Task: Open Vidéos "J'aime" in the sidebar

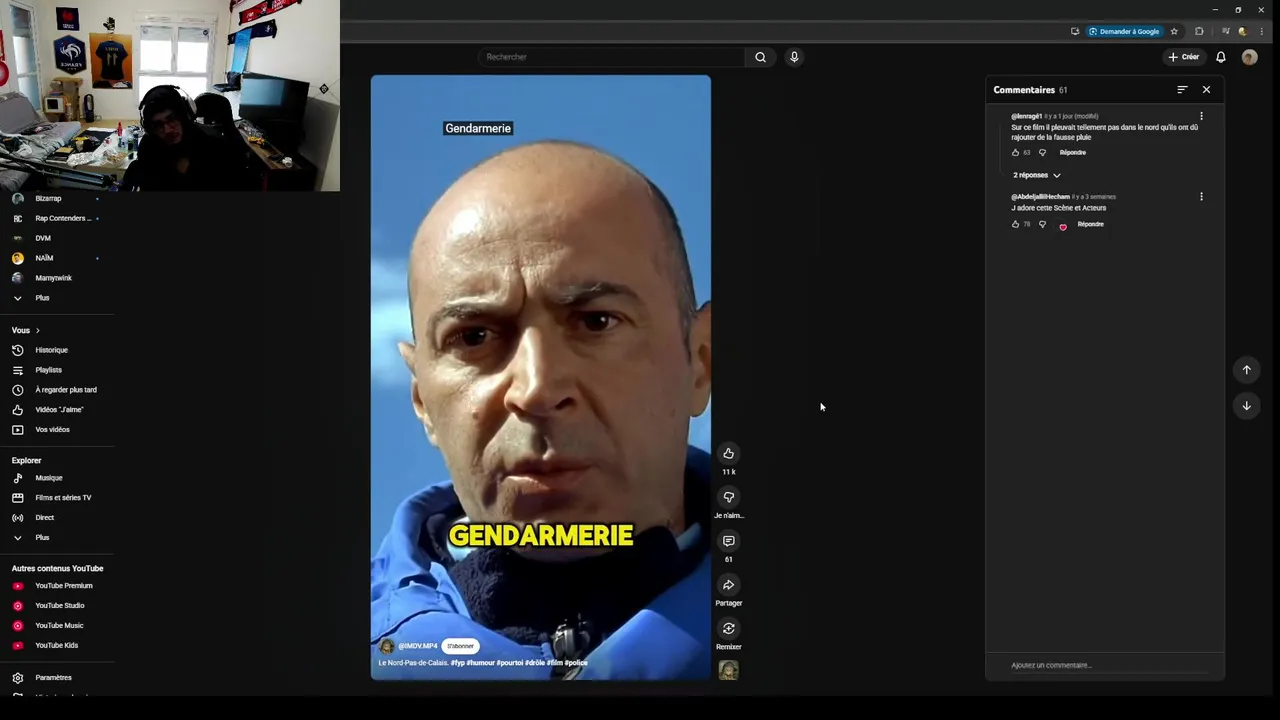Action: coord(57,410)
